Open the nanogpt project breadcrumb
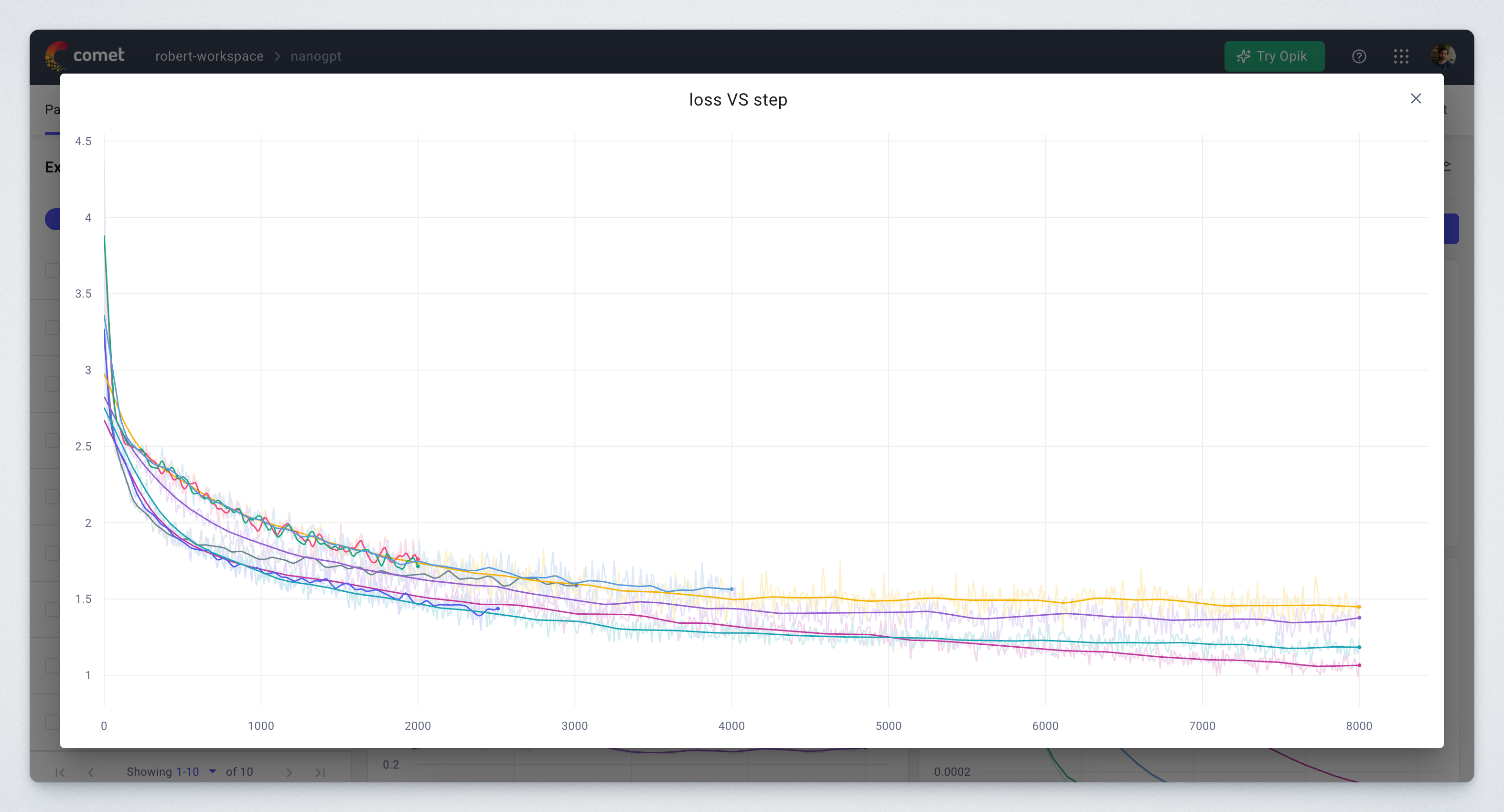1504x812 pixels. tap(316, 57)
